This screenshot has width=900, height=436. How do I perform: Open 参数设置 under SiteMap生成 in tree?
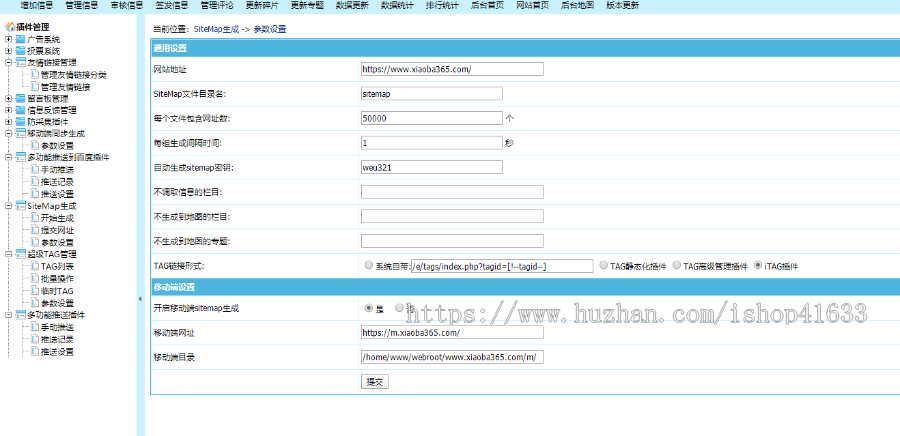(57, 242)
